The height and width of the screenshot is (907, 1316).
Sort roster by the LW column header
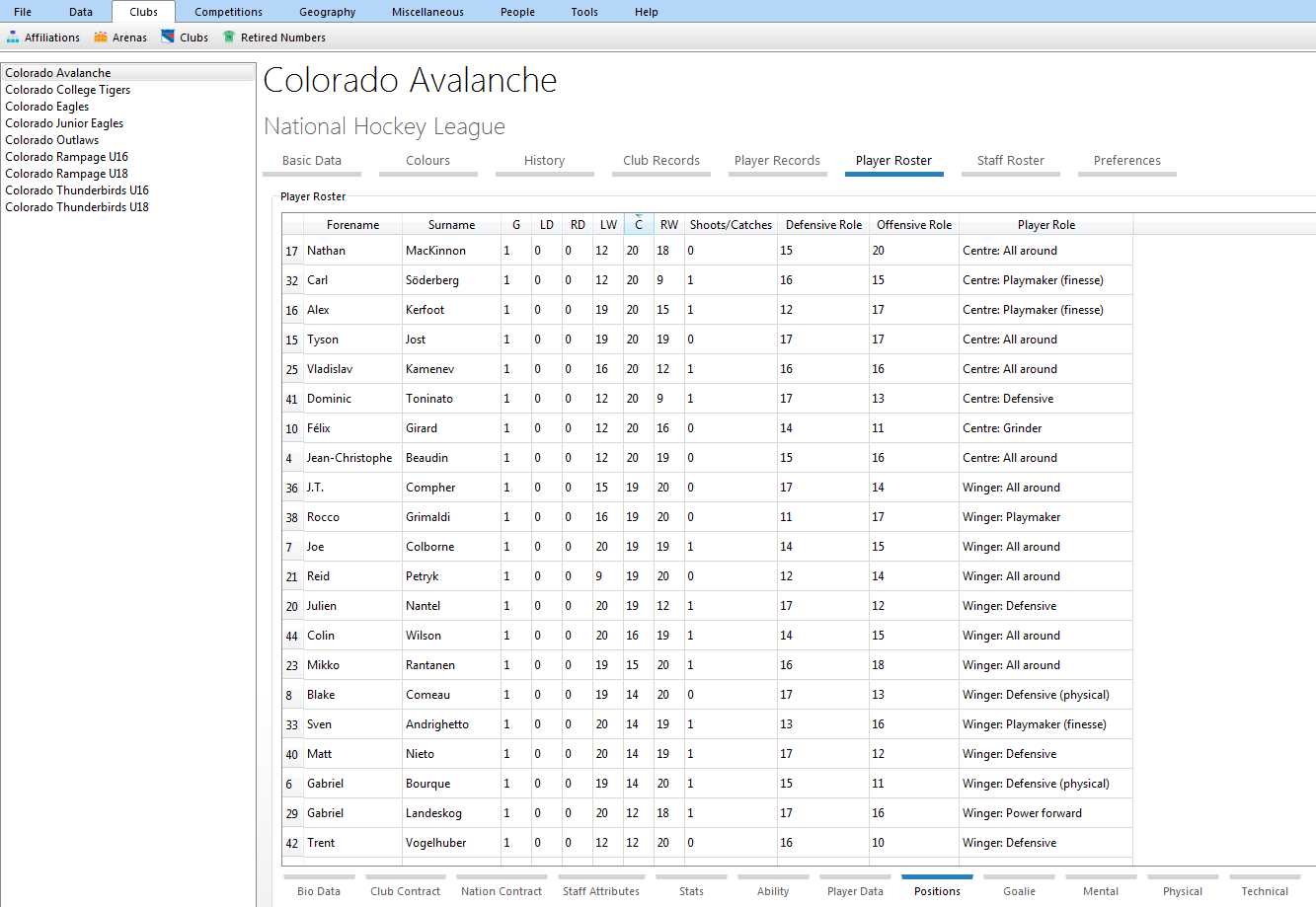pyautogui.click(x=608, y=225)
